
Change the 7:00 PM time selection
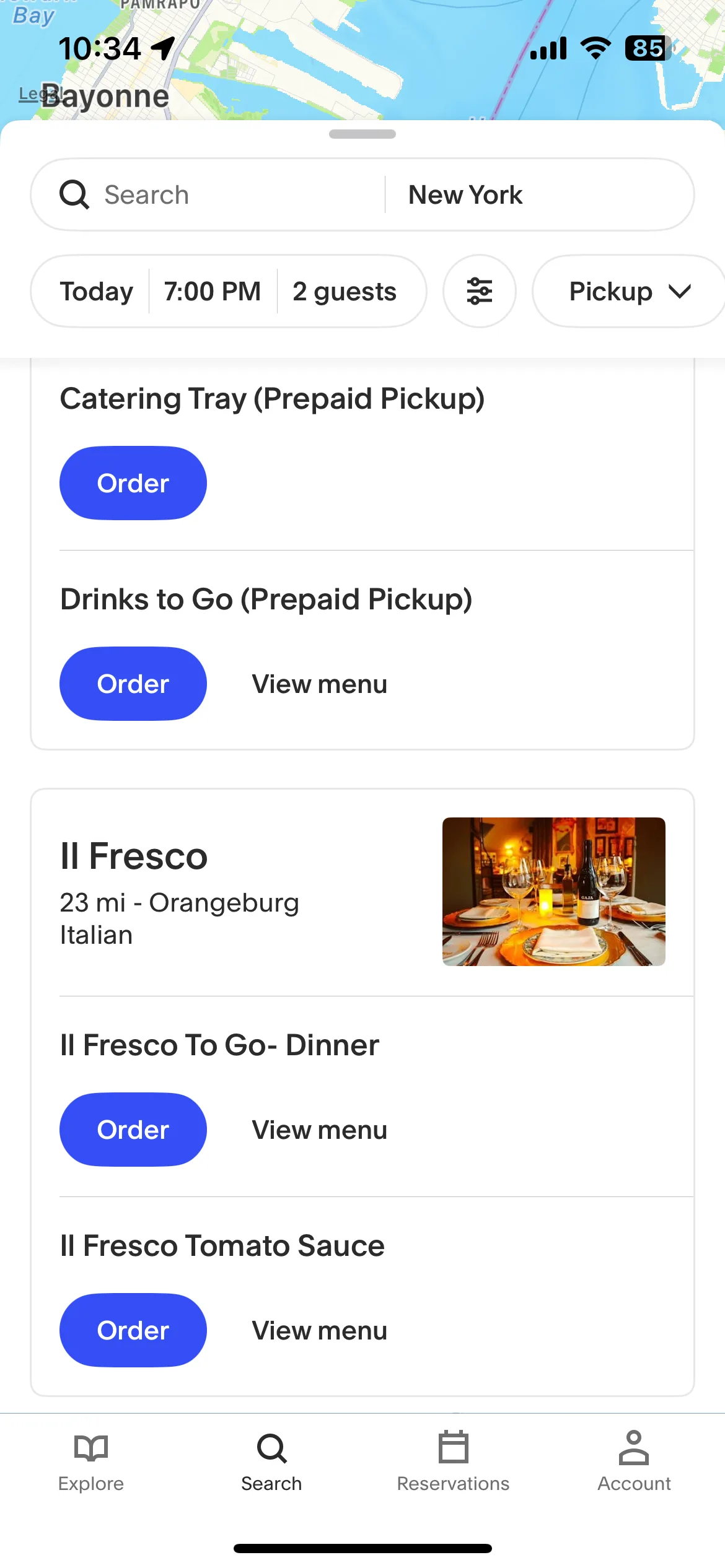point(213,291)
